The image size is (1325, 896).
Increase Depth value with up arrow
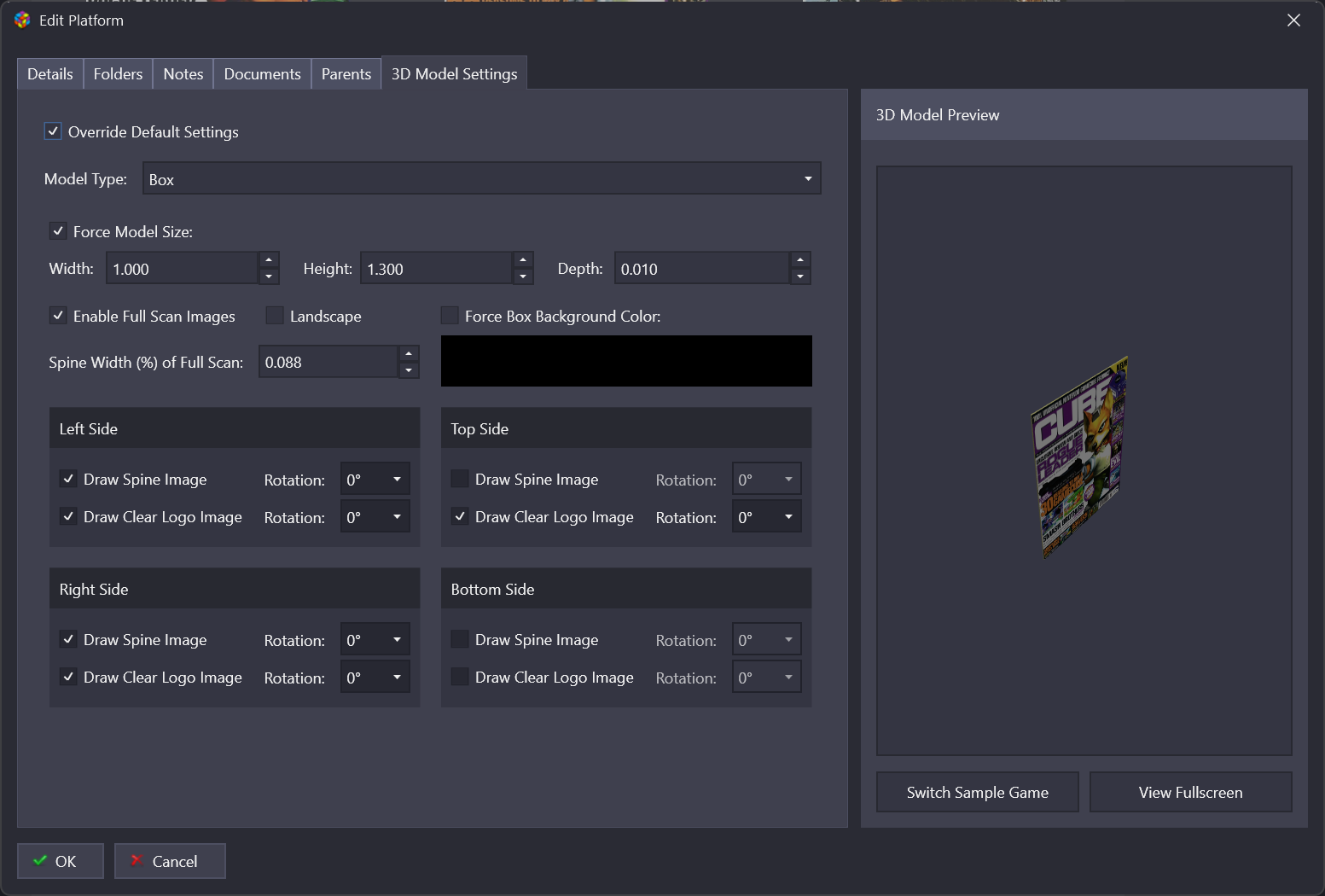coord(800,259)
